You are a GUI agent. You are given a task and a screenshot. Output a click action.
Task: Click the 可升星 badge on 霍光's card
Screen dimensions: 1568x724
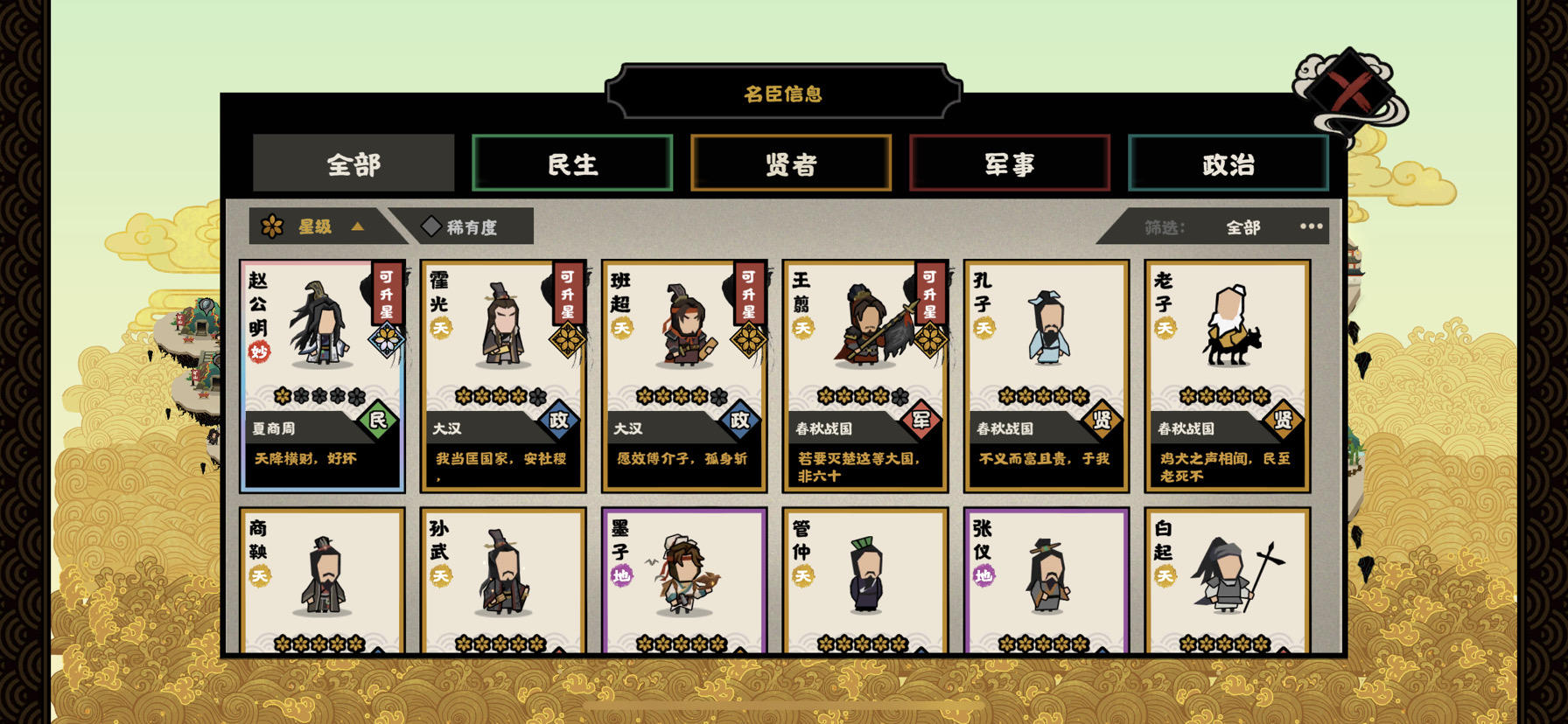click(567, 293)
